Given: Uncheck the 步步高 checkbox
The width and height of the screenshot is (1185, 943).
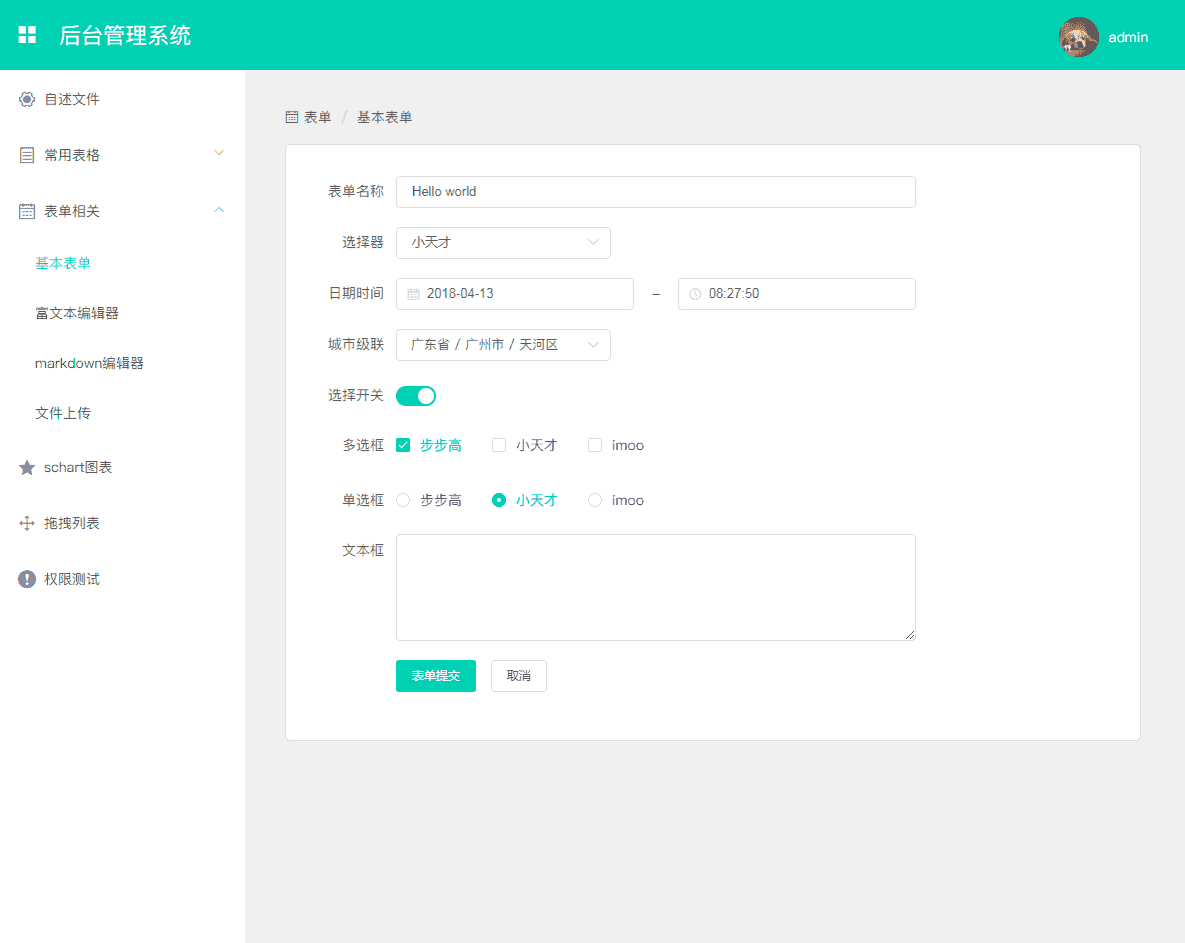Looking at the screenshot, I should (x=403, y=446).
